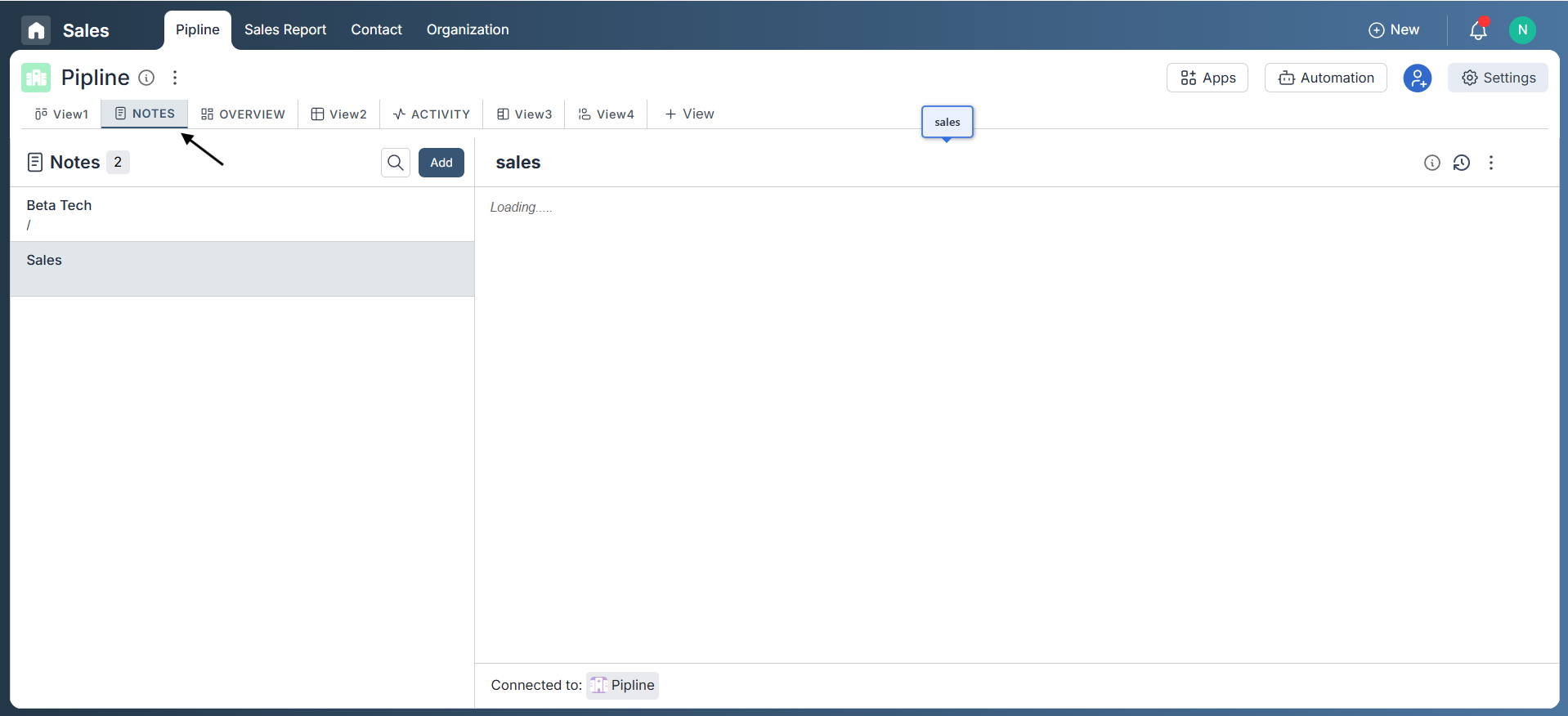The width and height of the screenshot is (1568, 716).
Task: Click the Loading text in note body
Action: [x=522, y=208]
